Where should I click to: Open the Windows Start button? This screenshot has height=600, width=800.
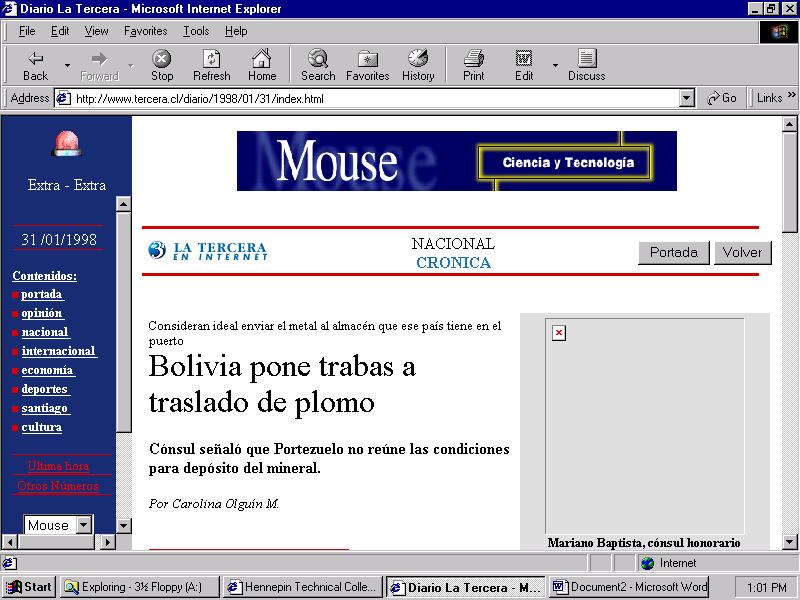pyautogui.click(x=29, y=587)
